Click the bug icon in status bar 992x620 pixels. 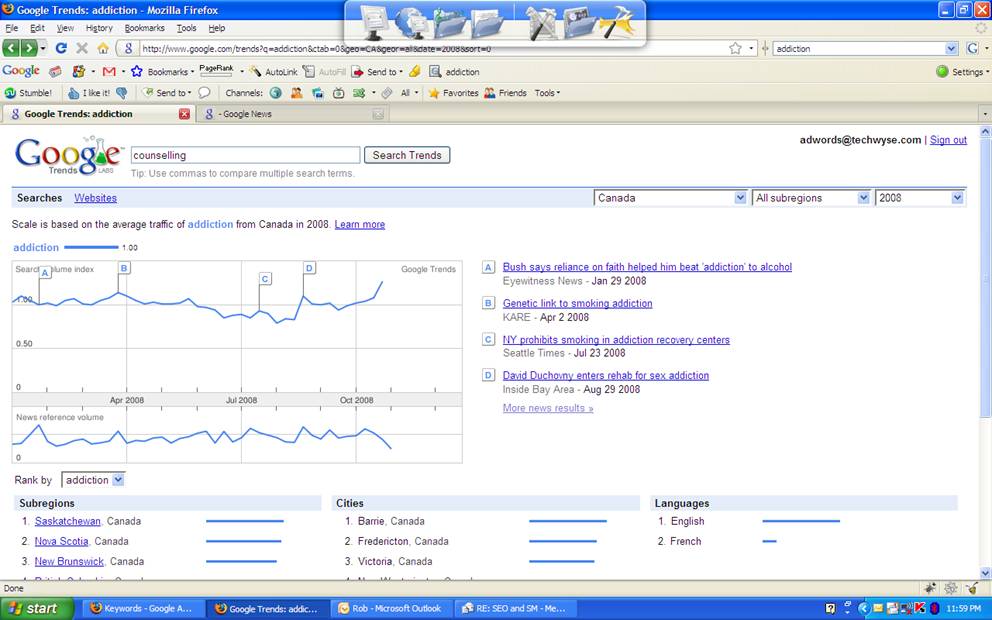[929, 588]
